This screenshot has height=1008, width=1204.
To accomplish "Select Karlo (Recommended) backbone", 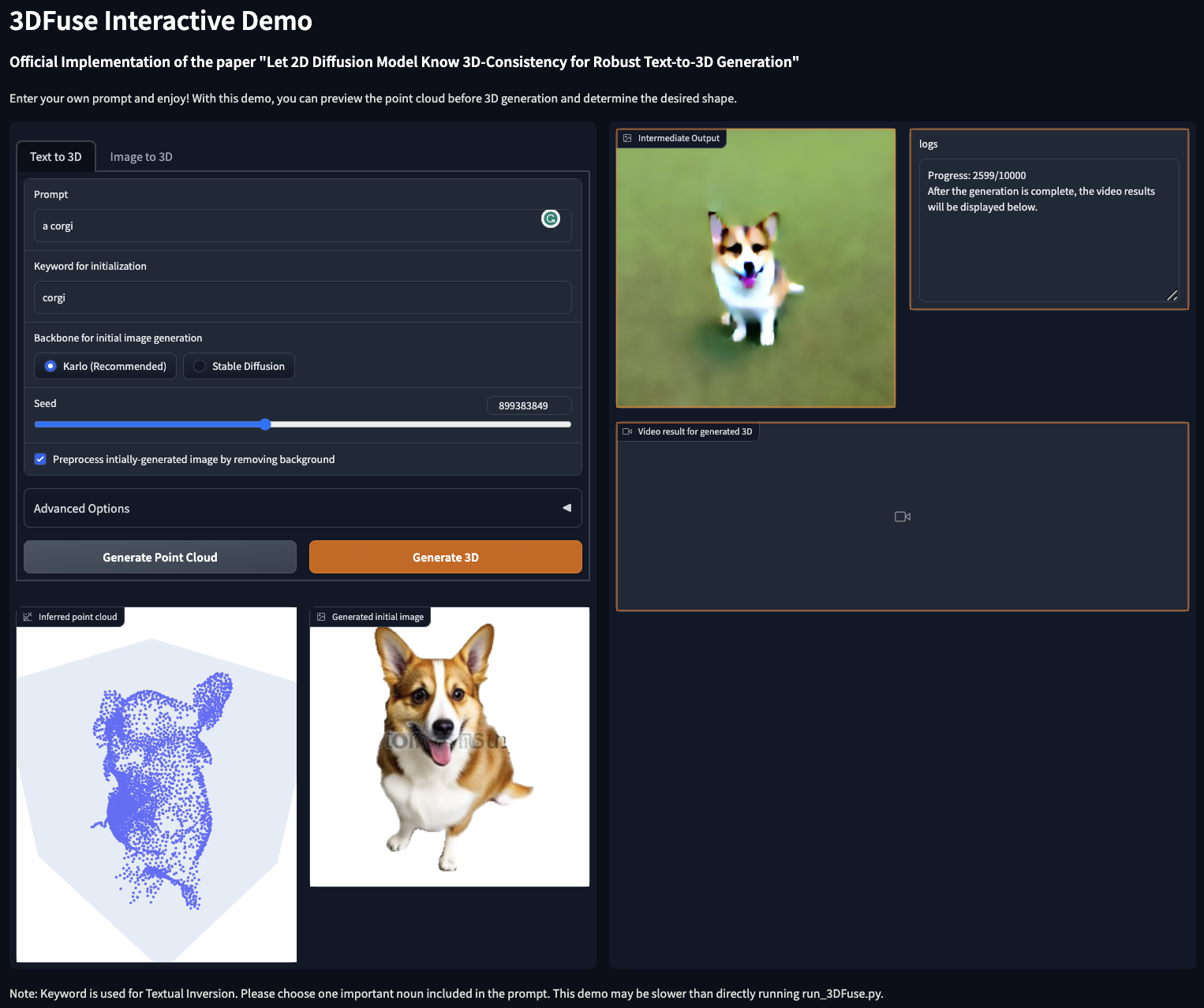I will 106,366.
